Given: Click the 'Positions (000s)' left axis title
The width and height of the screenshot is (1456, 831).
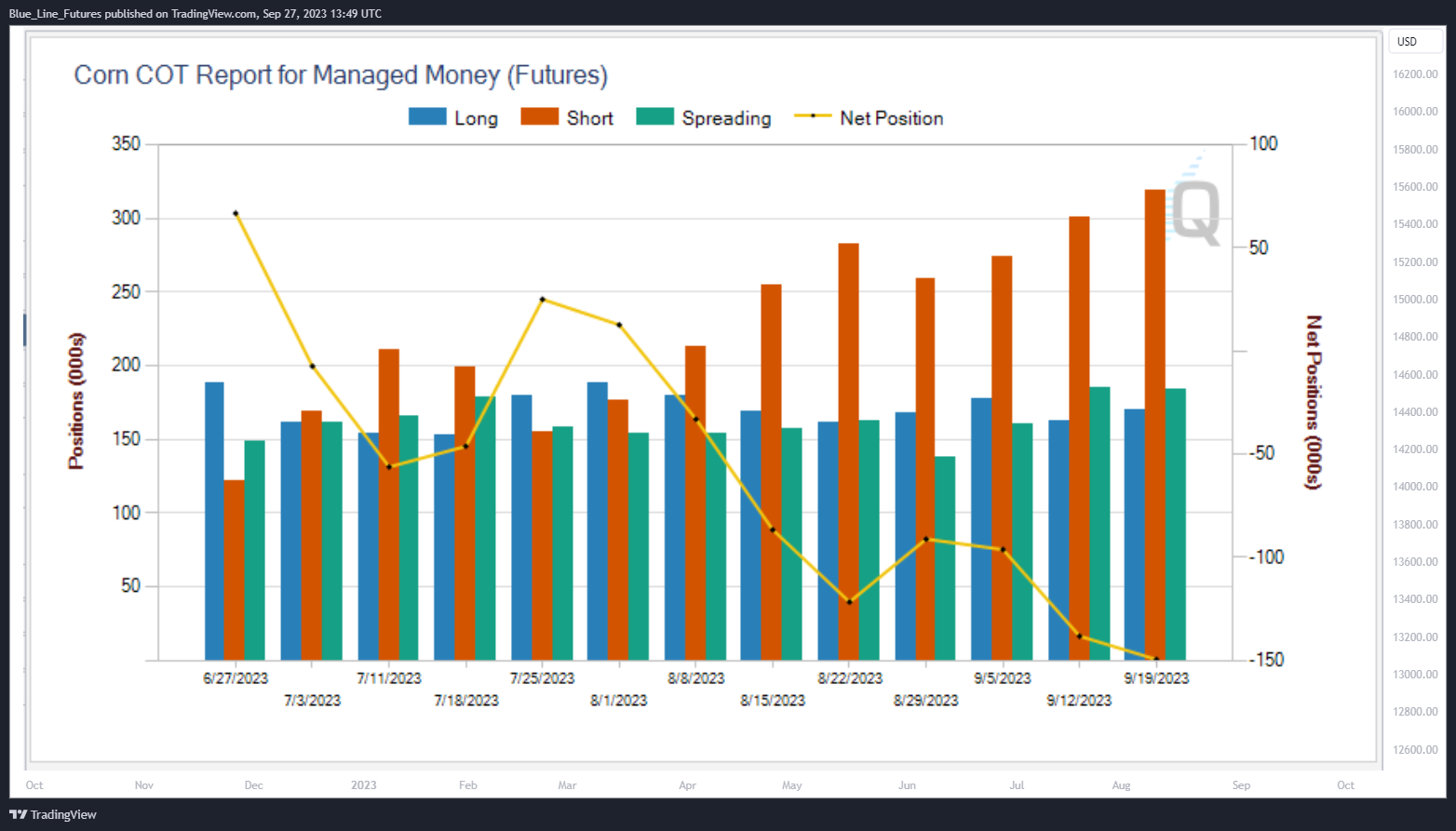Looking at the screenshot, I should tap(76, 401).
